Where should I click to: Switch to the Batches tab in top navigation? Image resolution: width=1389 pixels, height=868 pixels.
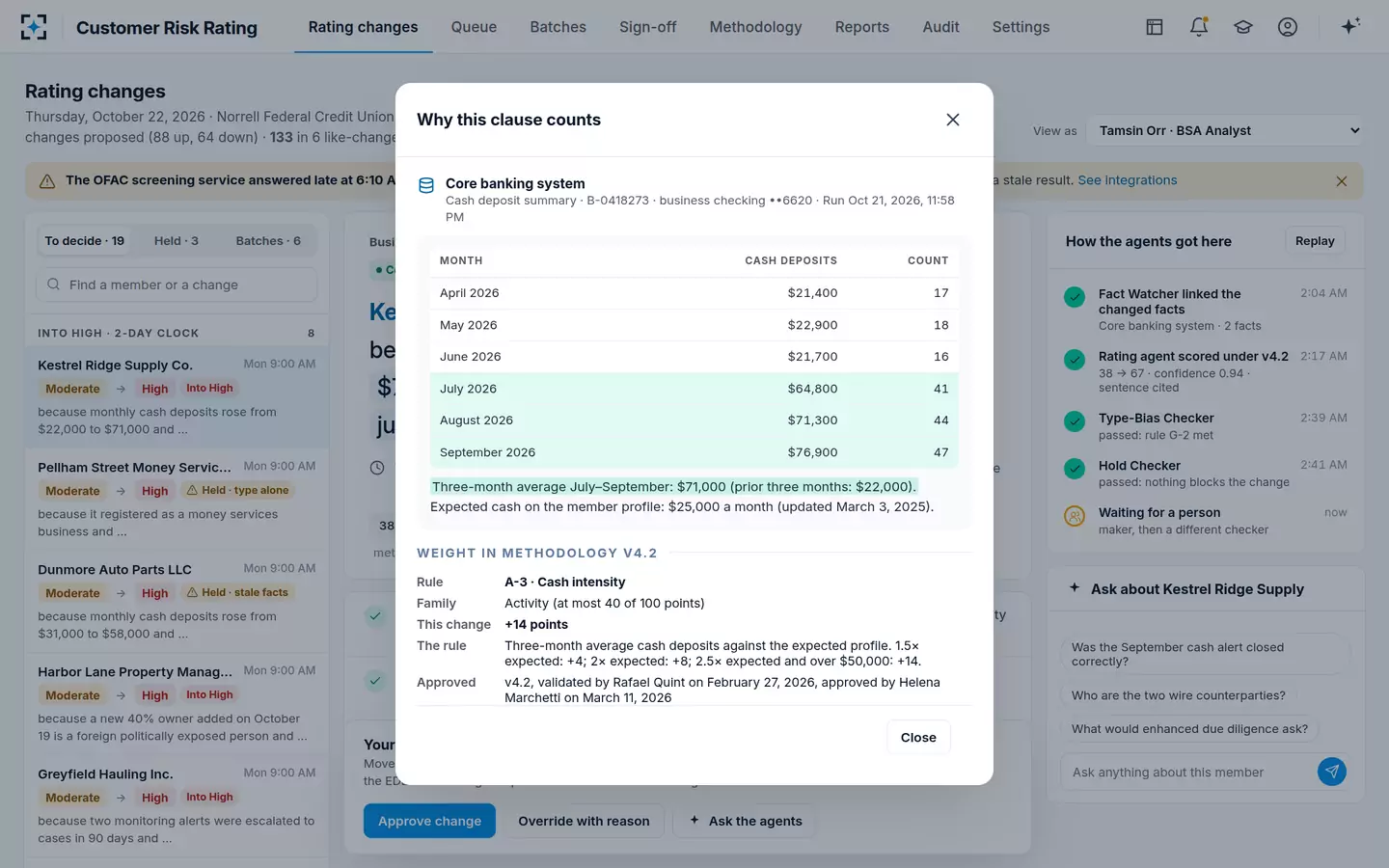558,27
